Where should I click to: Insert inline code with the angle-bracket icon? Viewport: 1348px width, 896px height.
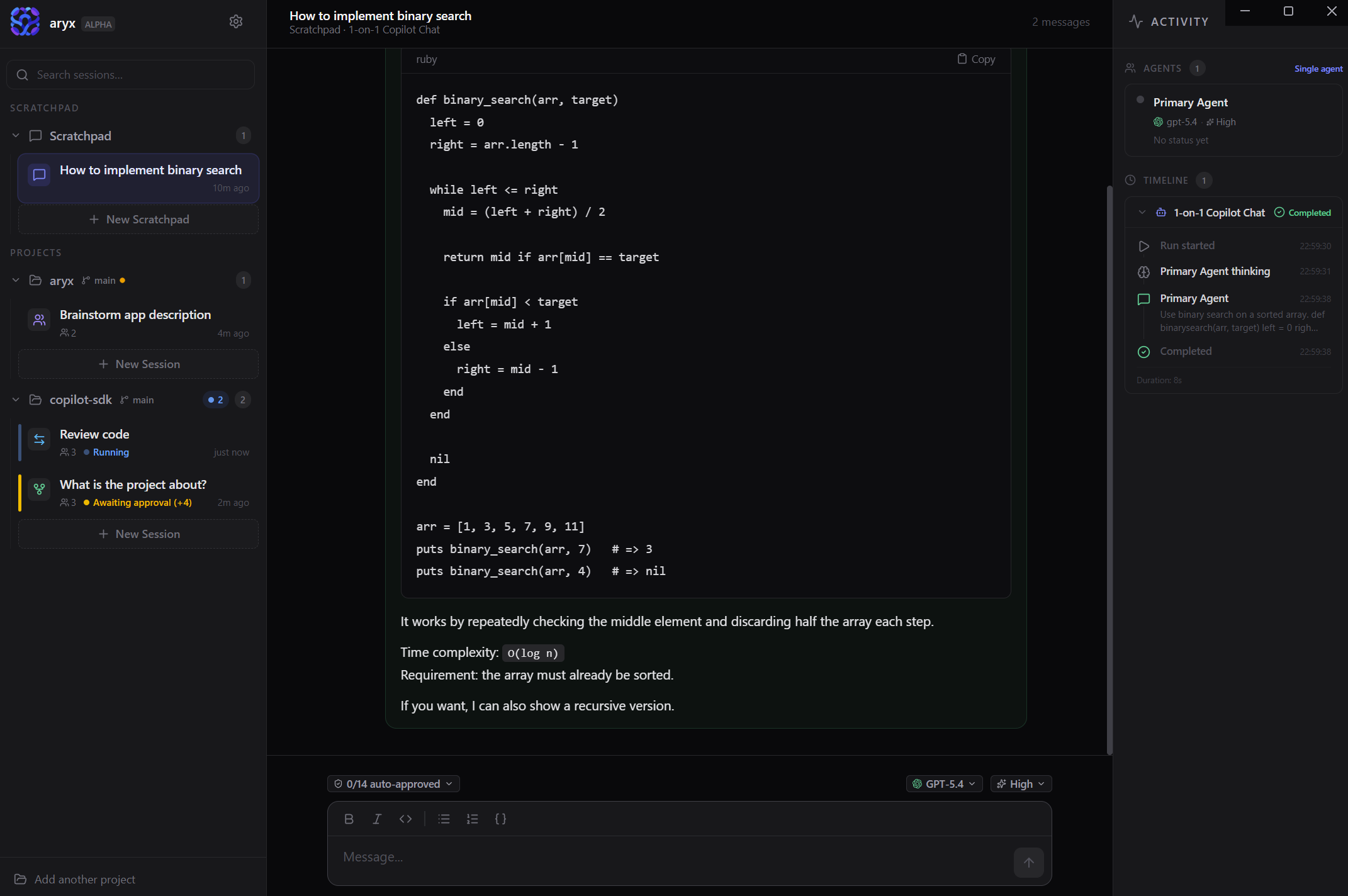pos(405,819)
